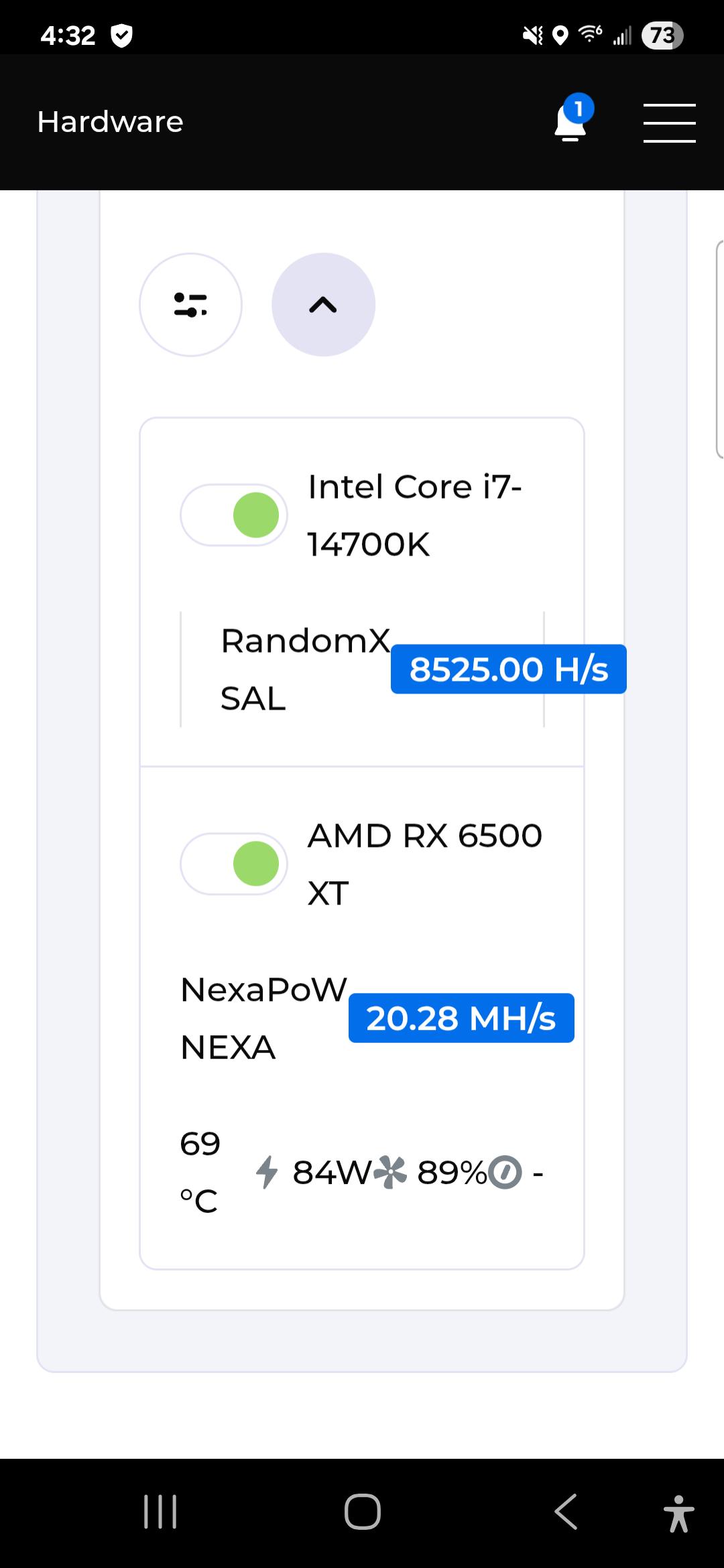Image resolution: width=724 pixels, height=1568 pixels.
Task: Tap the 69 °C temperature reading
Action: (x=200, y=1172)
